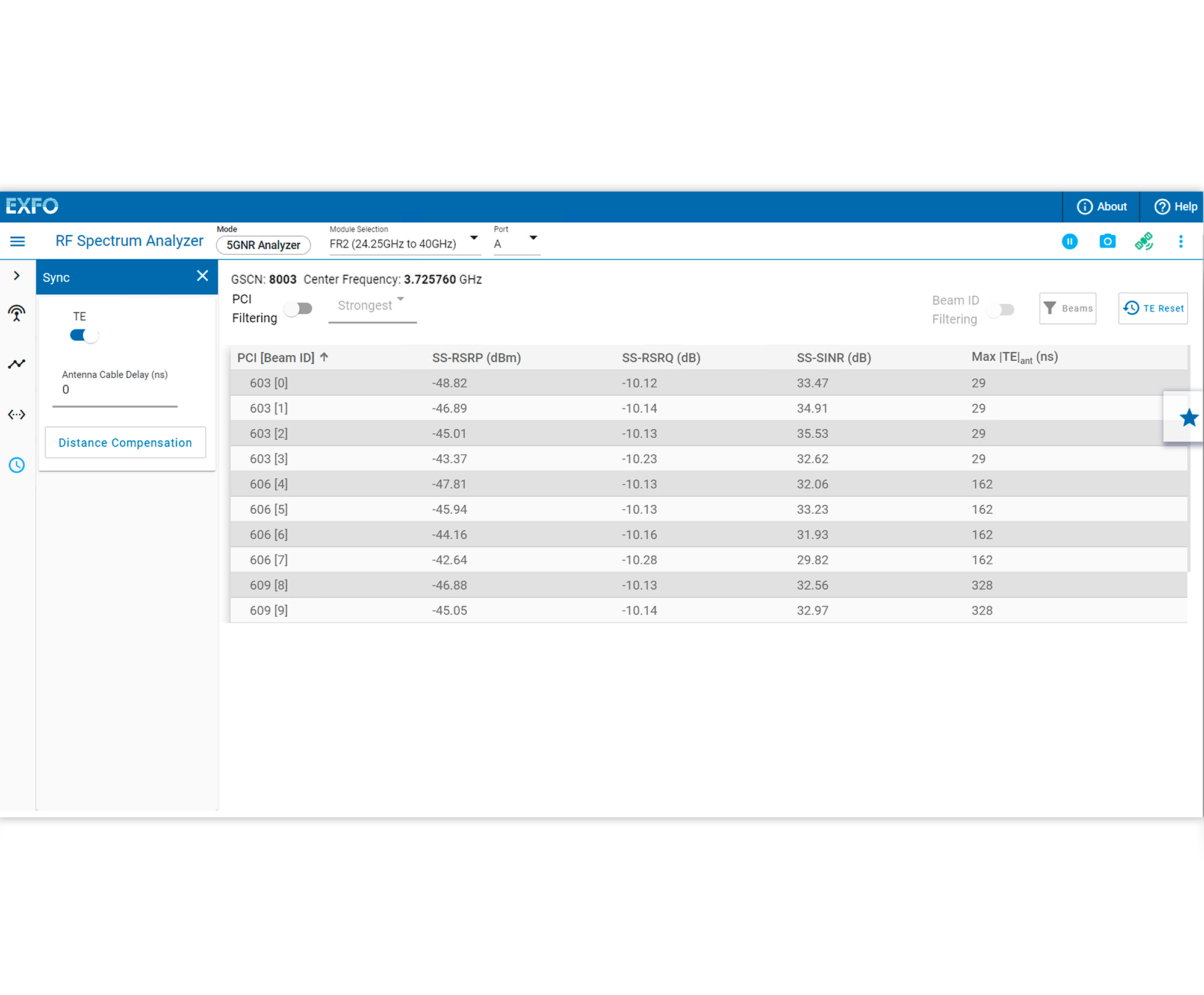Pause the measurement with the pause icon
The width and height of the screenshot is (1204, 995).
point(1069,242)
